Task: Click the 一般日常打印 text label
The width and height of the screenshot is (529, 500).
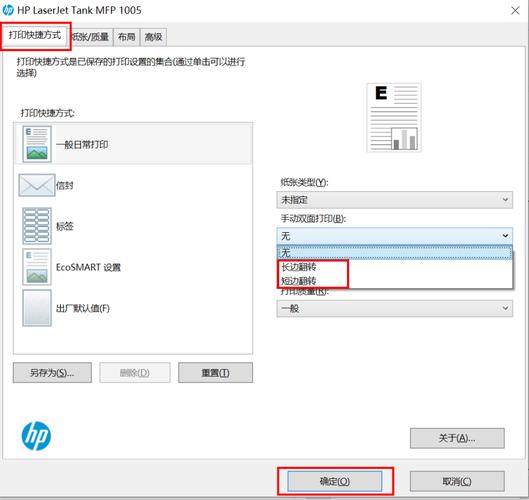Action: point(82,145)
